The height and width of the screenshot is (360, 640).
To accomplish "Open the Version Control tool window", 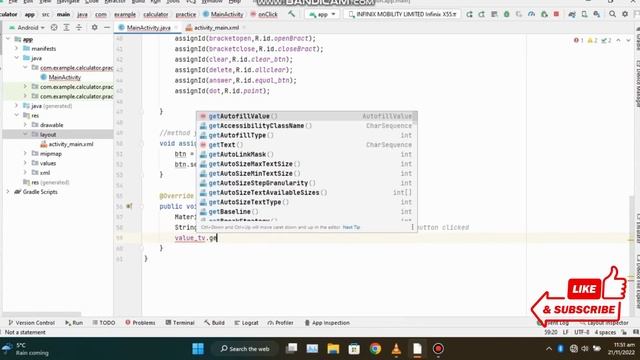I will point(31,322).
